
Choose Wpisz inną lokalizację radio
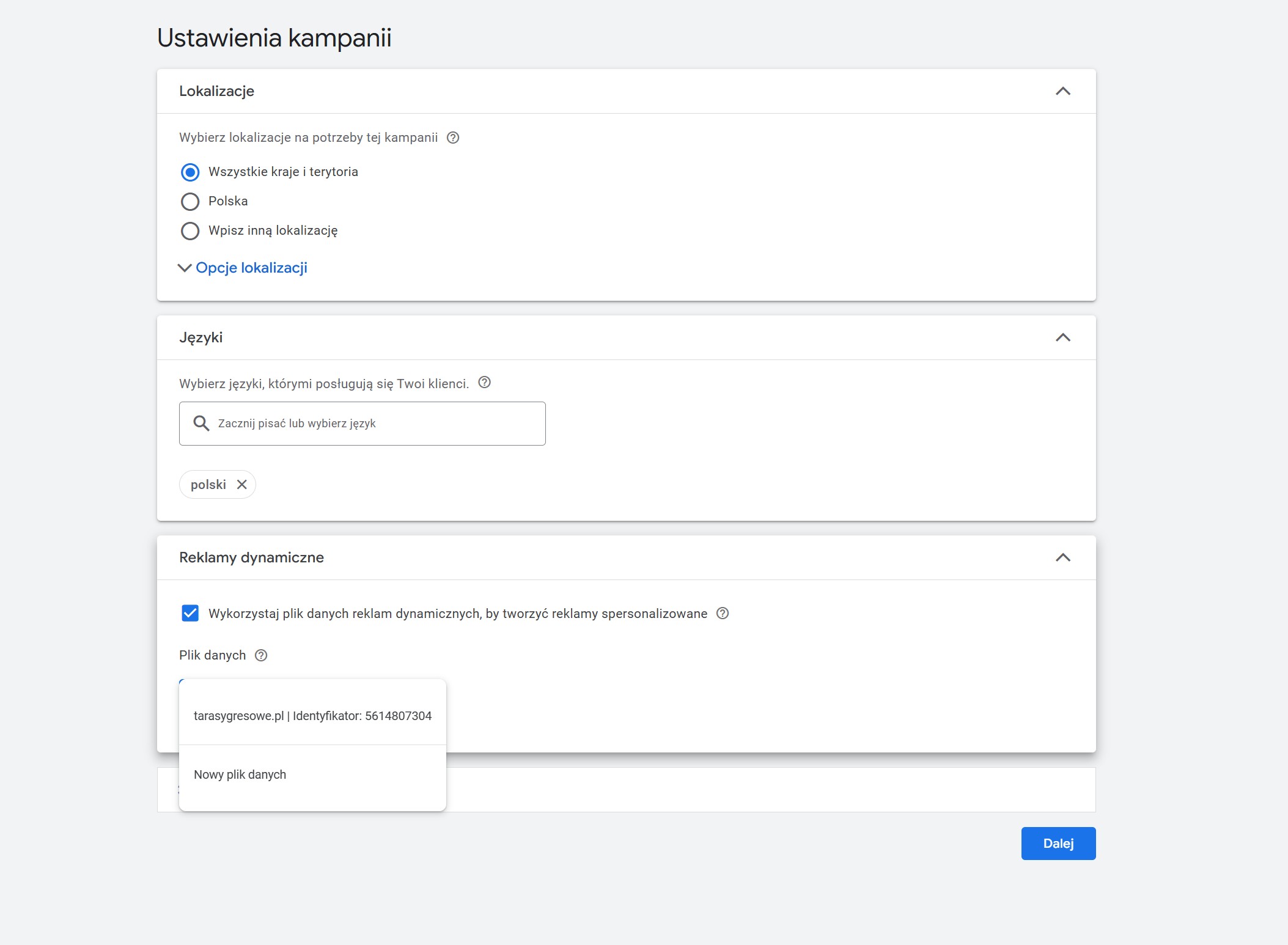pos(190,231)
